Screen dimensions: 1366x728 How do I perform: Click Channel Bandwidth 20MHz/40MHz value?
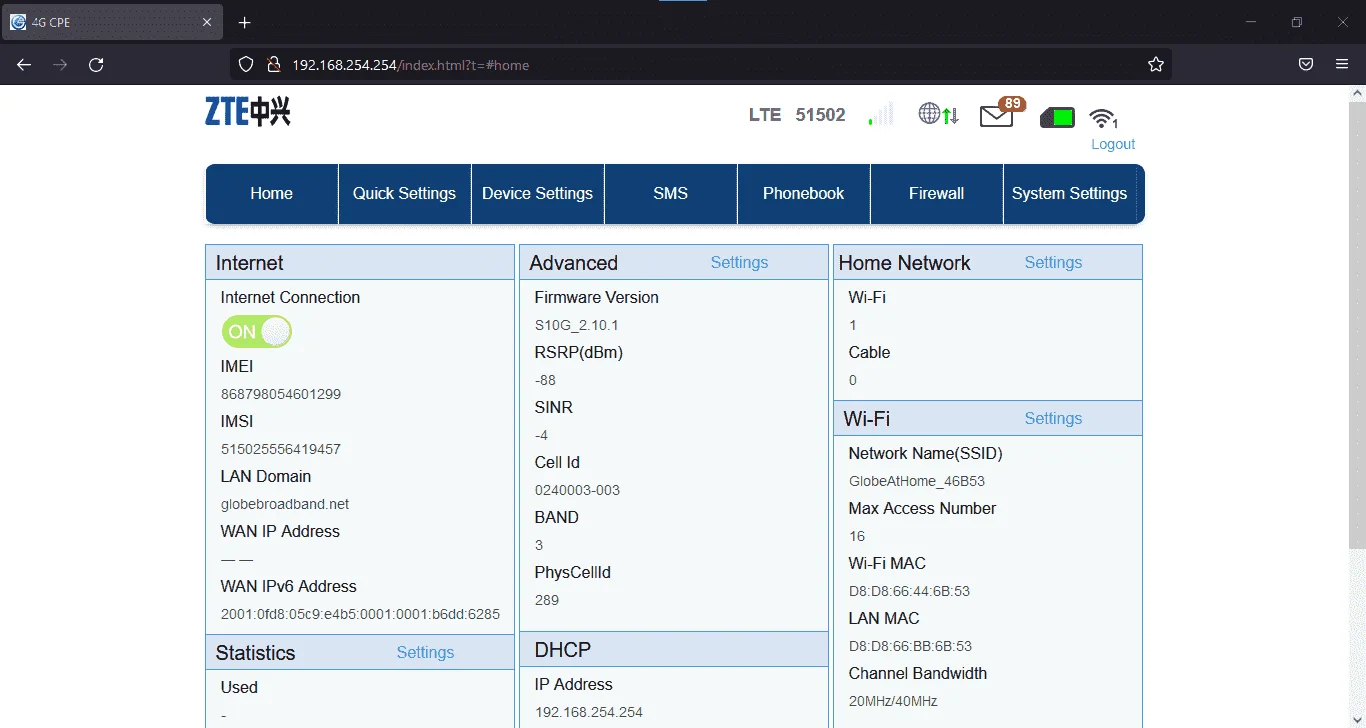893,701
